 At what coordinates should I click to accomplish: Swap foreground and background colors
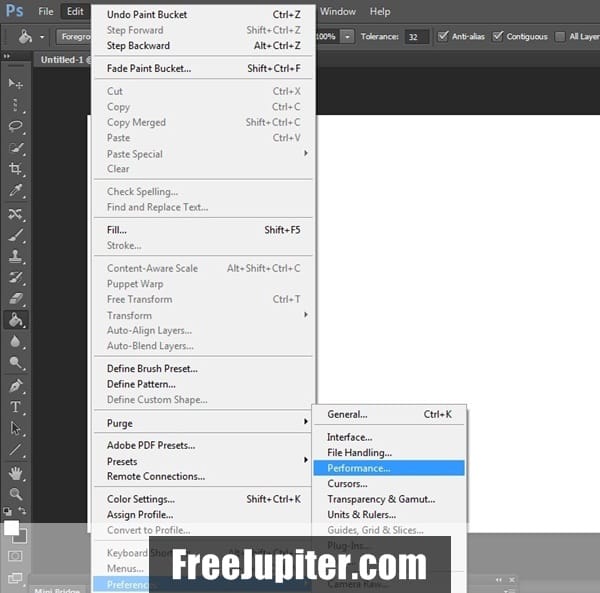[x=23, y=511]
